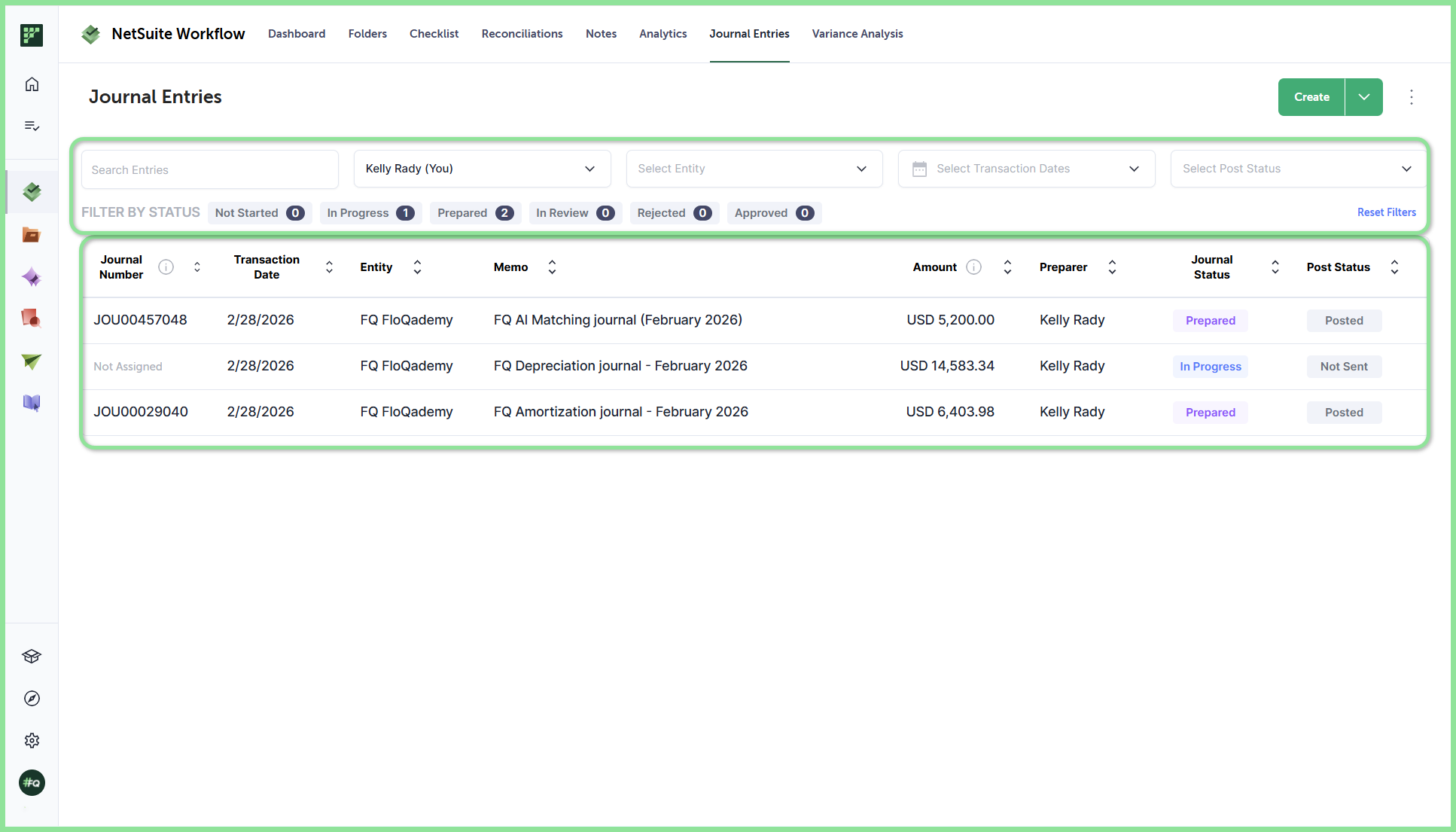Open the compass explore icon
1456x832 pixels.
tap(32, 699)
